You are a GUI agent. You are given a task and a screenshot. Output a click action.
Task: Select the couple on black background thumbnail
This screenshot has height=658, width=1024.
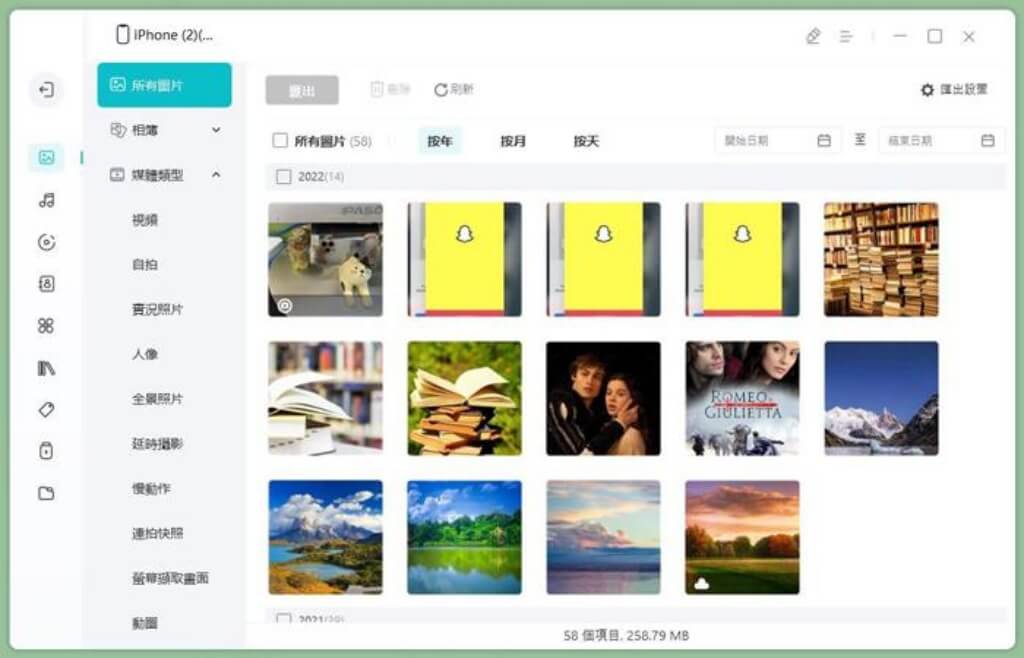[603, 398]
